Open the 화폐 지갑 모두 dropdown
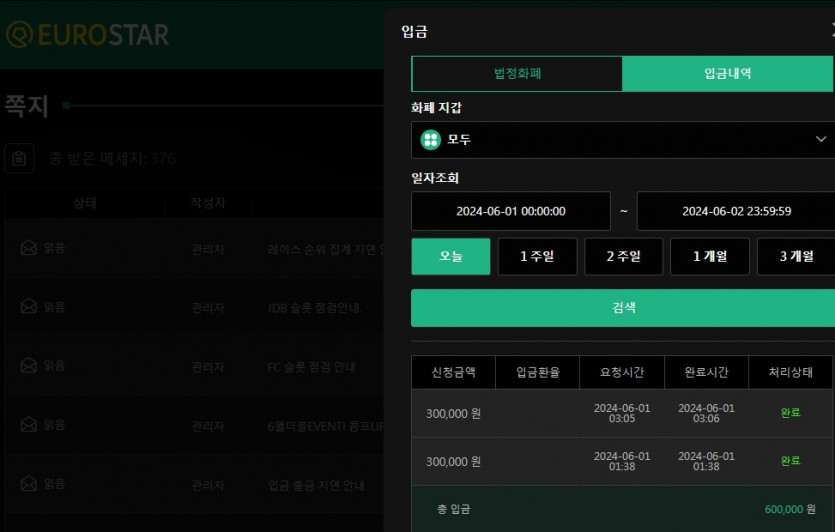 click(x=623, y=140)
